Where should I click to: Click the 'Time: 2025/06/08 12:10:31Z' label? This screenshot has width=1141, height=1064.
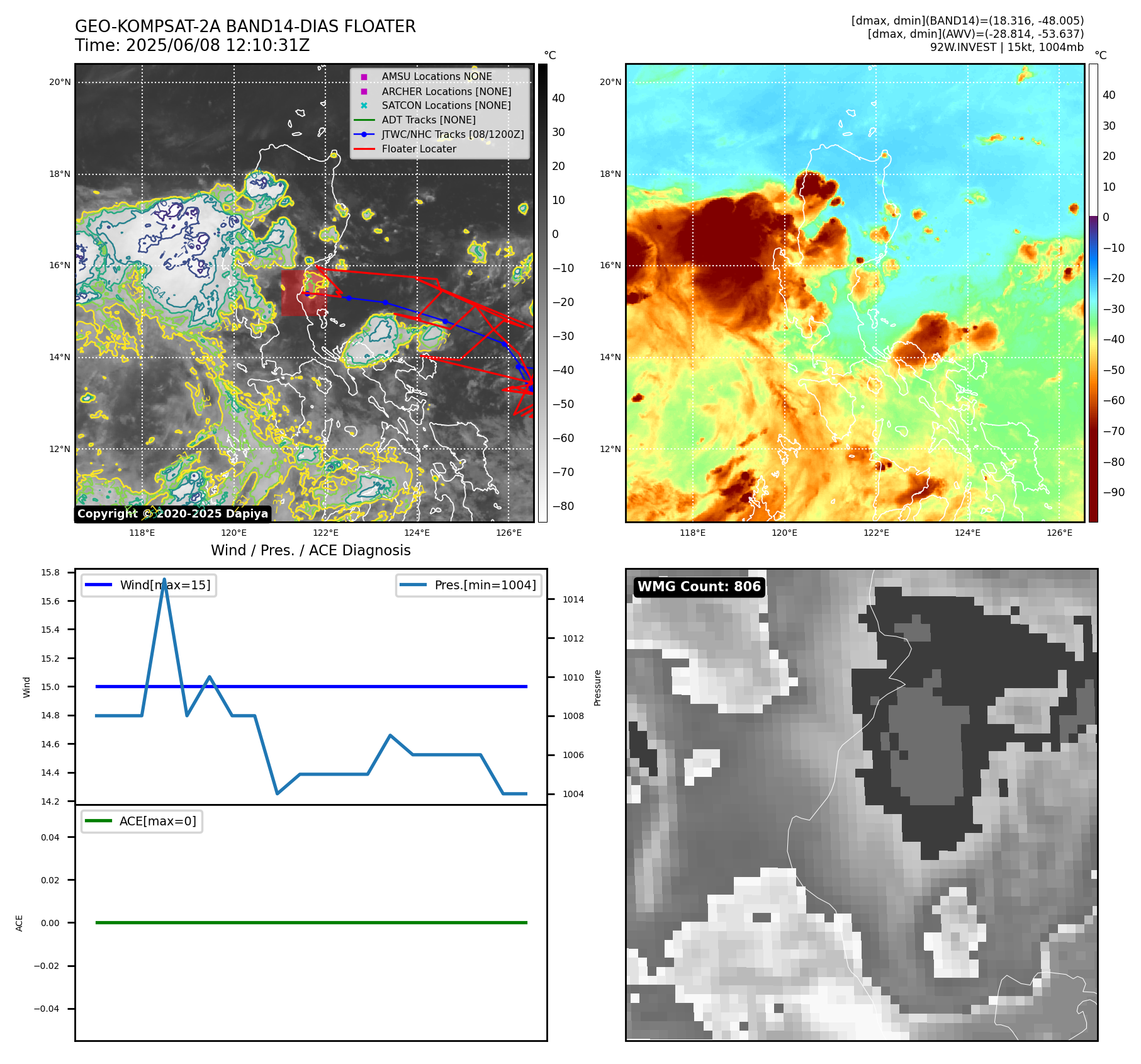click(193, 45)
